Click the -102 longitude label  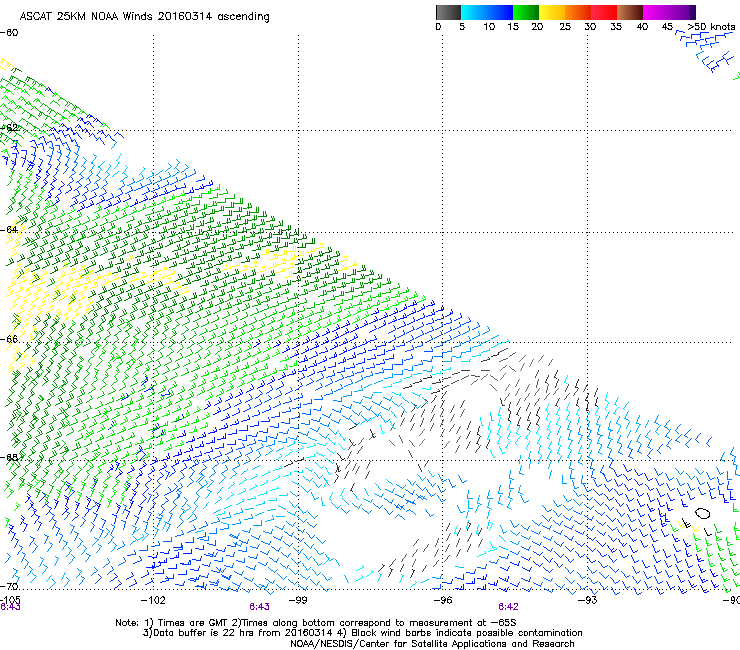point(153,600)
